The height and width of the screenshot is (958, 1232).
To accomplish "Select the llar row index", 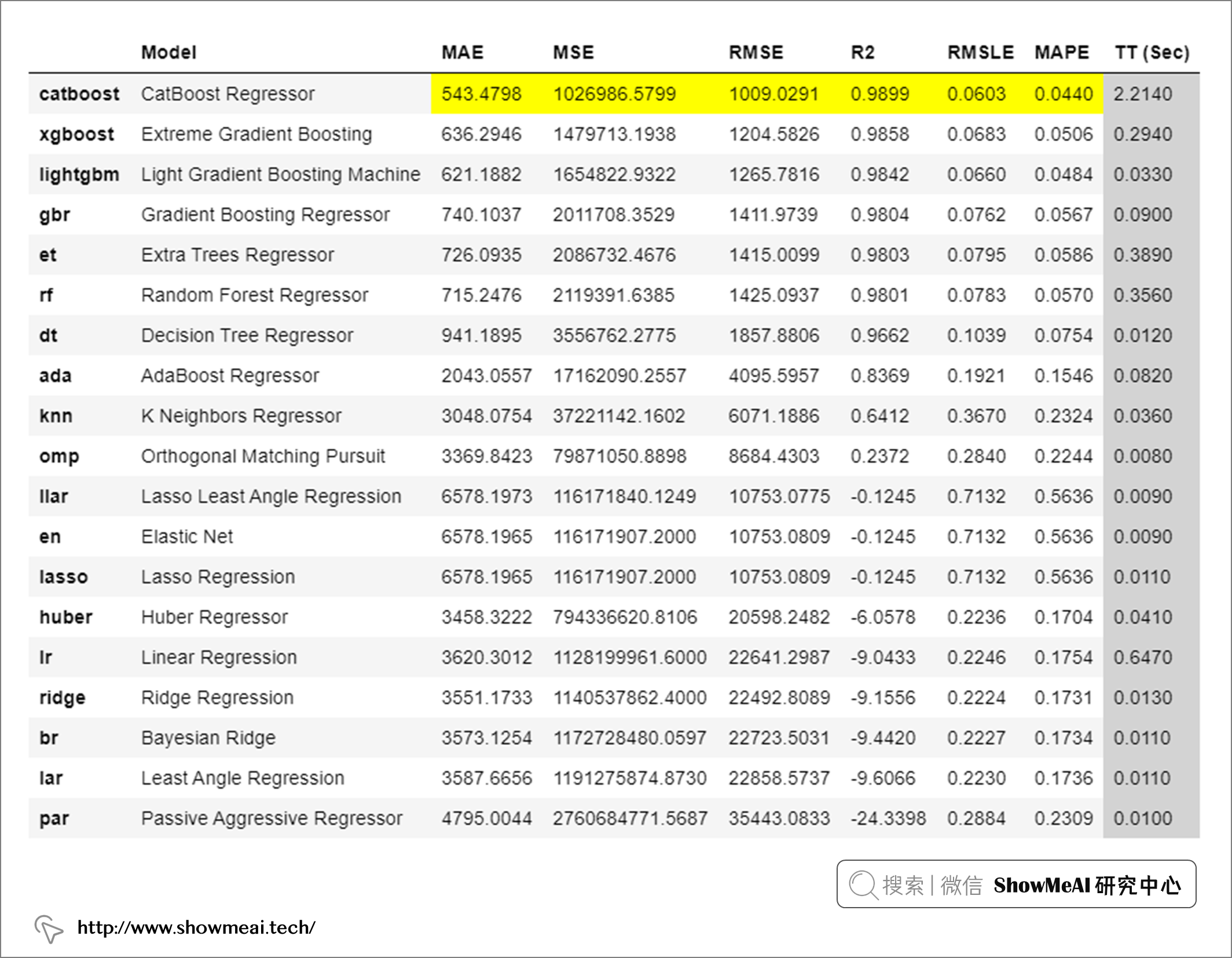I will click(x=53, y=496).
